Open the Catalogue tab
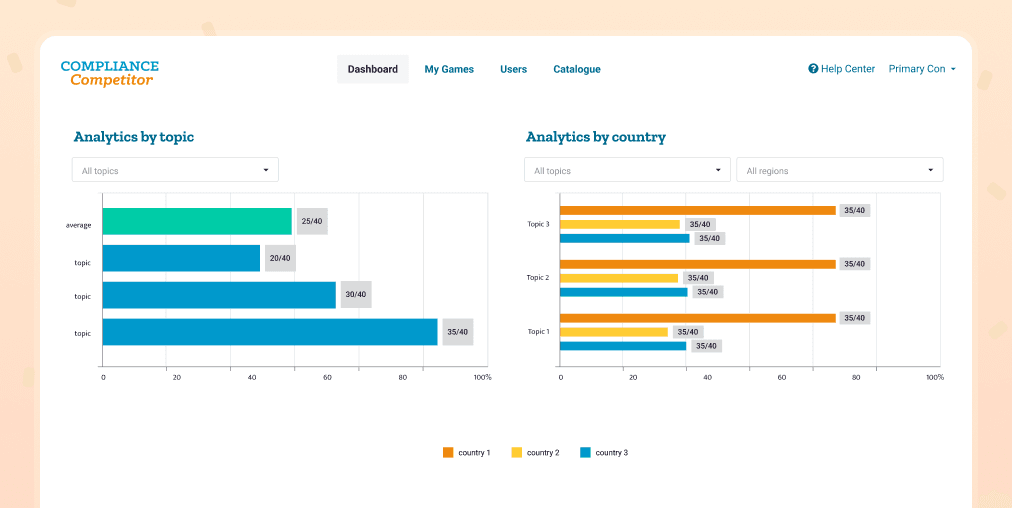 pos(577,69)
